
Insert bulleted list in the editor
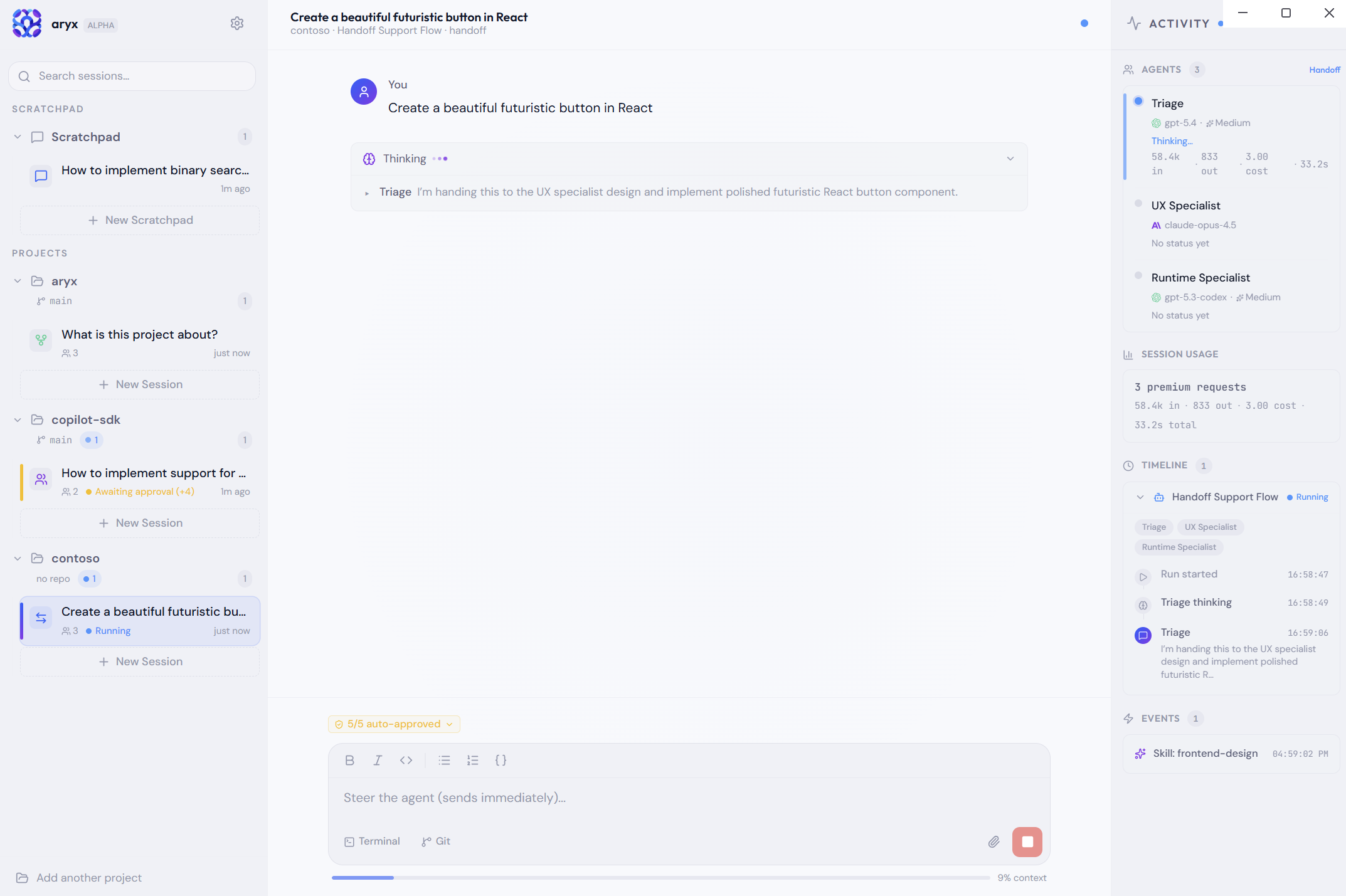coord(445,760)
